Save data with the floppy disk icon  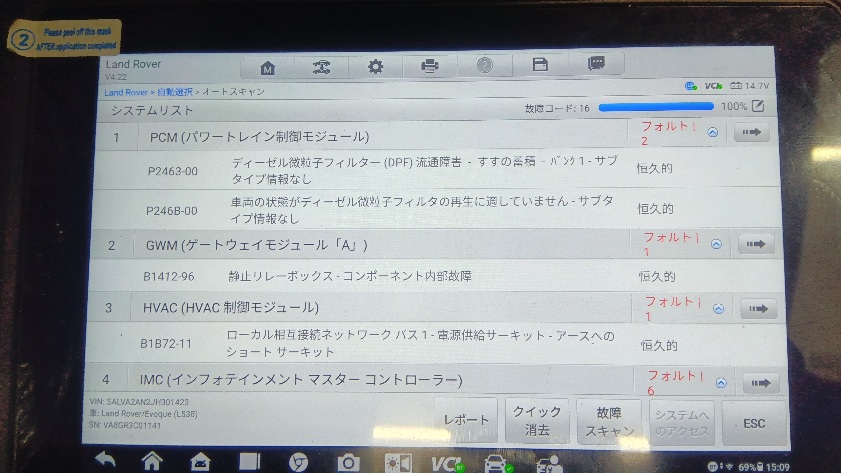coord(540,65)
